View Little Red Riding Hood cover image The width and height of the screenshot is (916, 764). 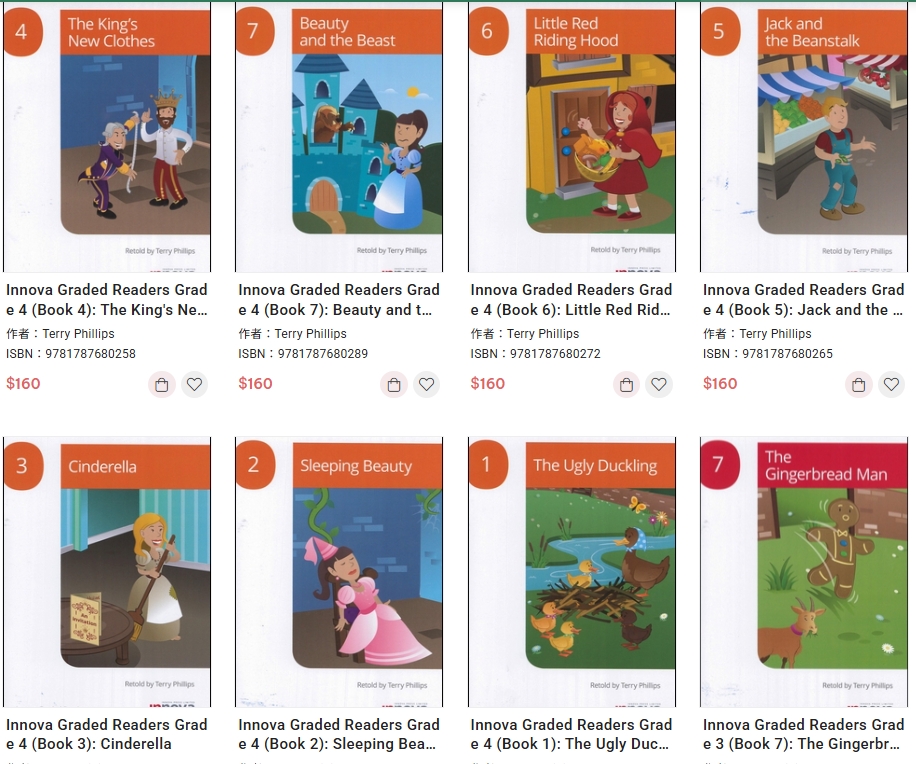571,137
